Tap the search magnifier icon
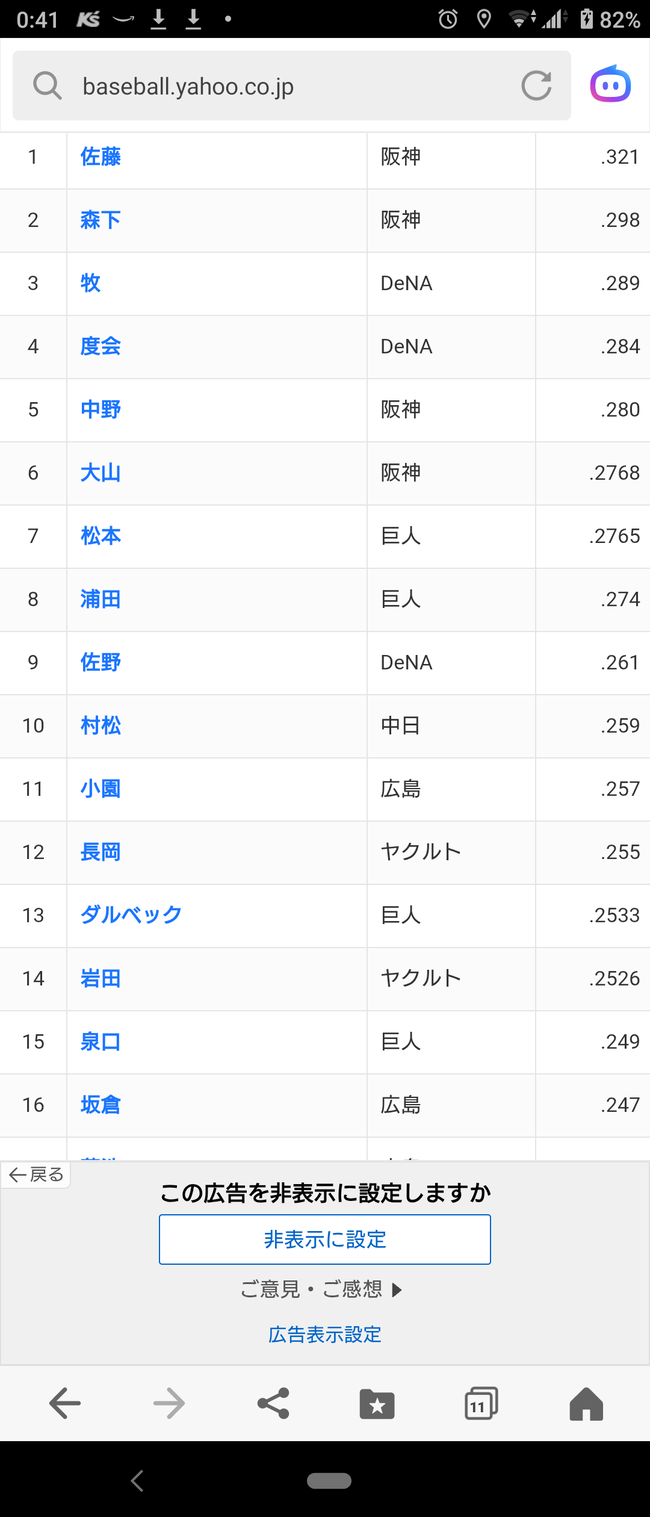 pos(47,86)
